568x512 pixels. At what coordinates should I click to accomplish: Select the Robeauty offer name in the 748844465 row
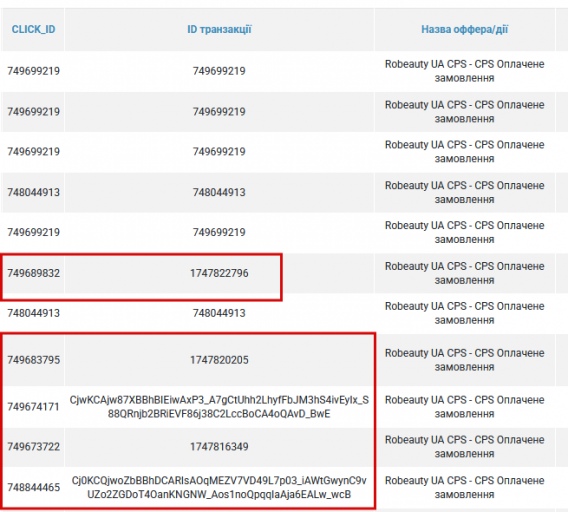tap(464, 487)
